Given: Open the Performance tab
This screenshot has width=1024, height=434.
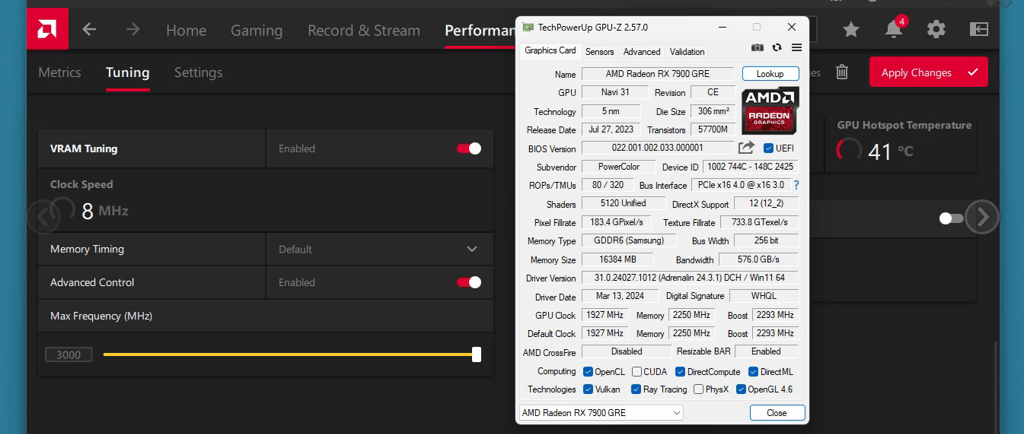Looking at the screenshot, I should [479, 31].
